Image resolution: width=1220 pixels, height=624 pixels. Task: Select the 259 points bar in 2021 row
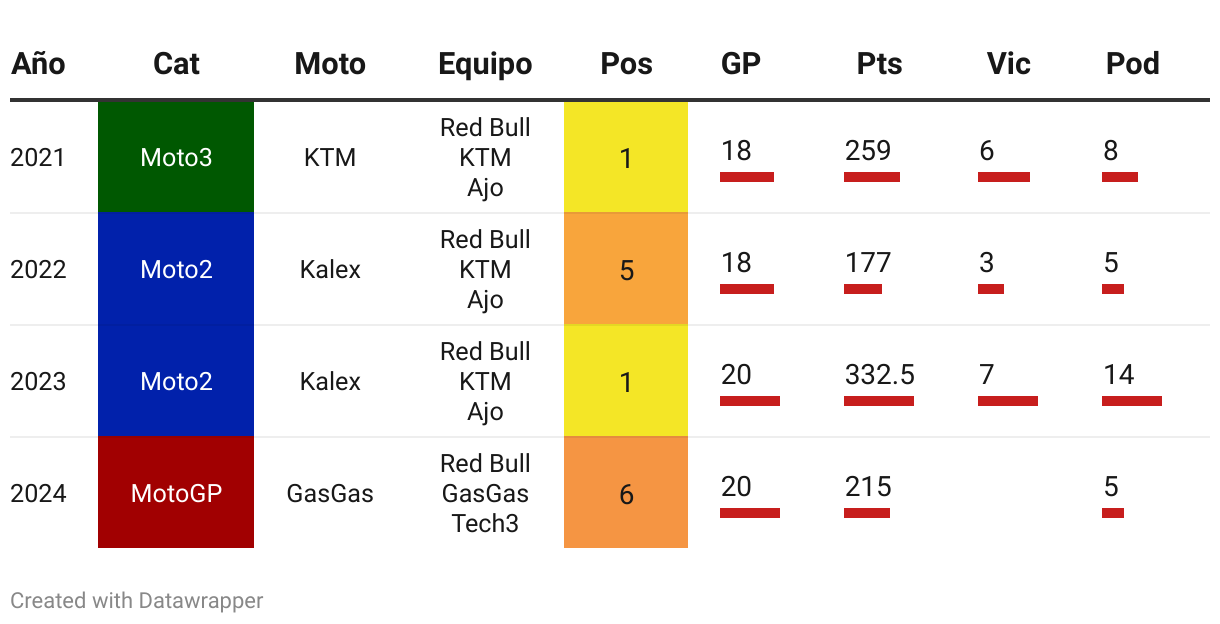pos(872,177)
